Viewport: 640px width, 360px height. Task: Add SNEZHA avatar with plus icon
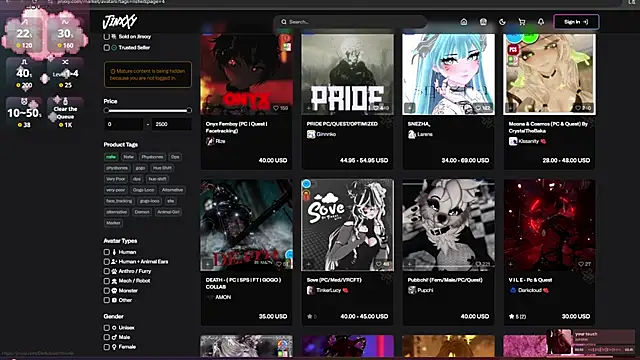pyautogui.click(x=409, y=108)
